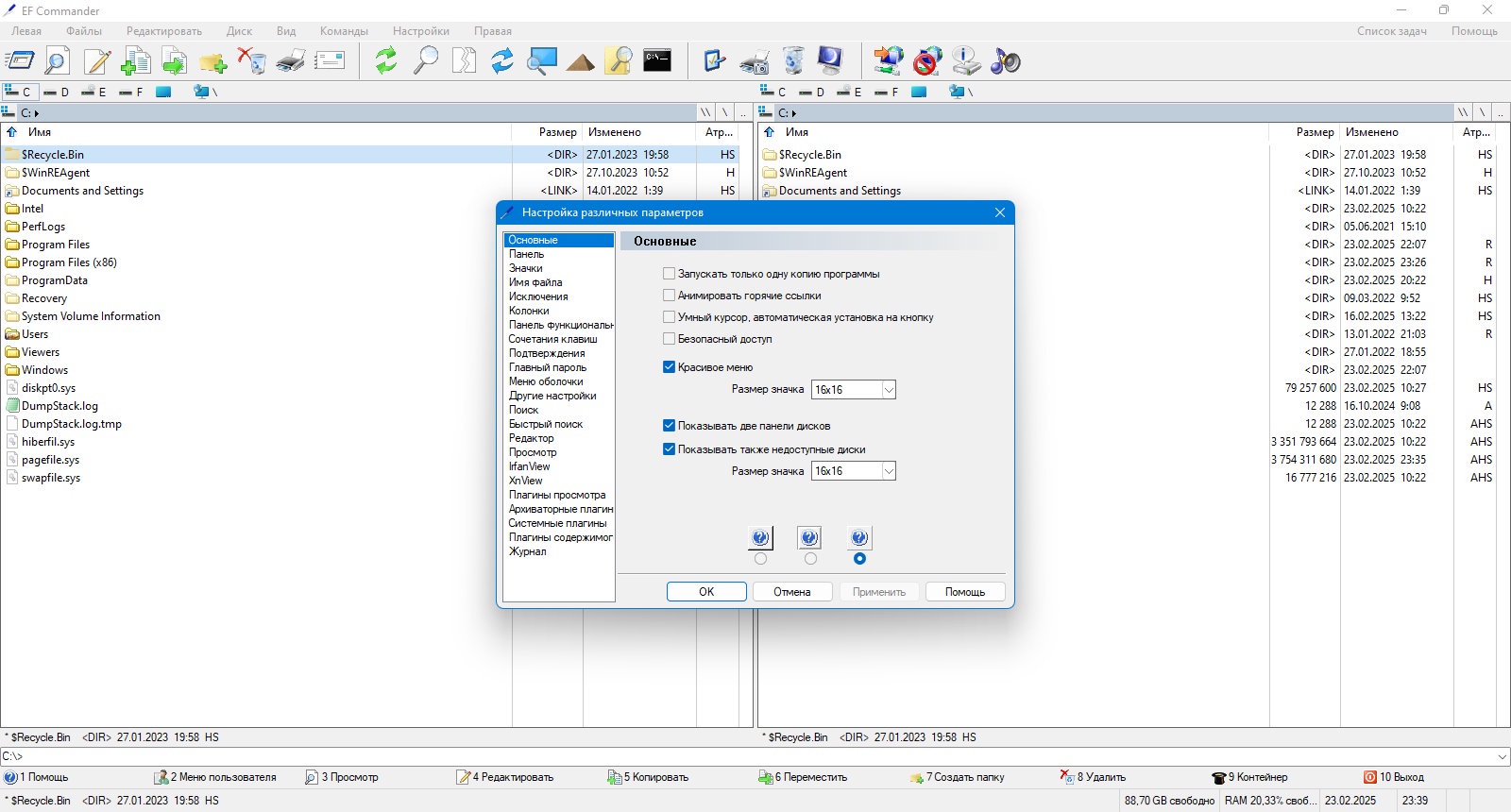This screenshot has width=1511, height=812.
Task: Click the Print toolbar icon
Action: pyautogui.click(x=290, y=61)
